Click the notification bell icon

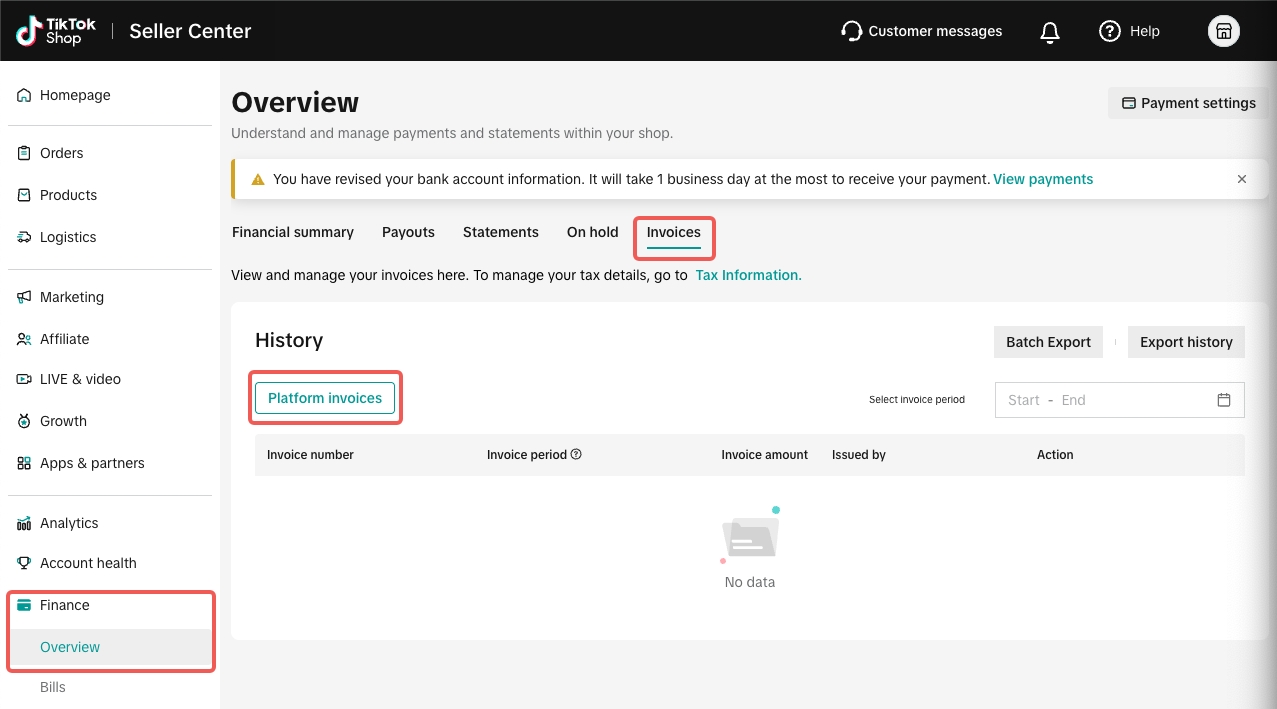pyautogui.click(x=1049, y=32)
